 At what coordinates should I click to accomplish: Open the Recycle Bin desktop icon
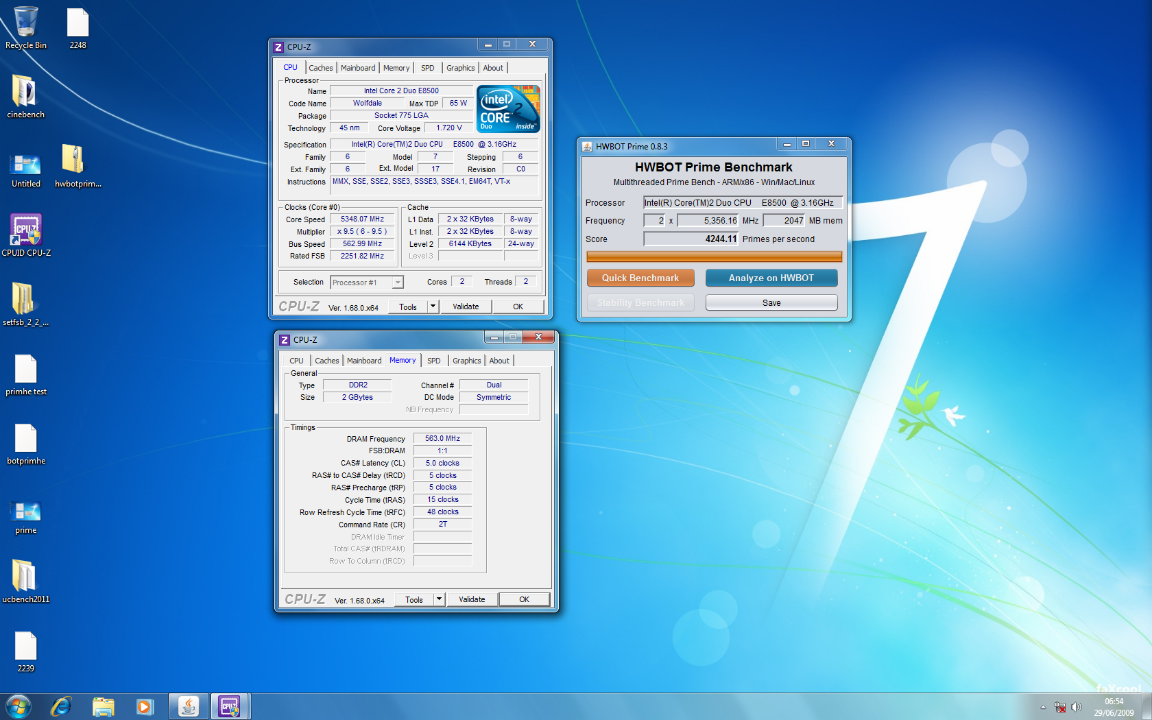[x=26, y=28]
